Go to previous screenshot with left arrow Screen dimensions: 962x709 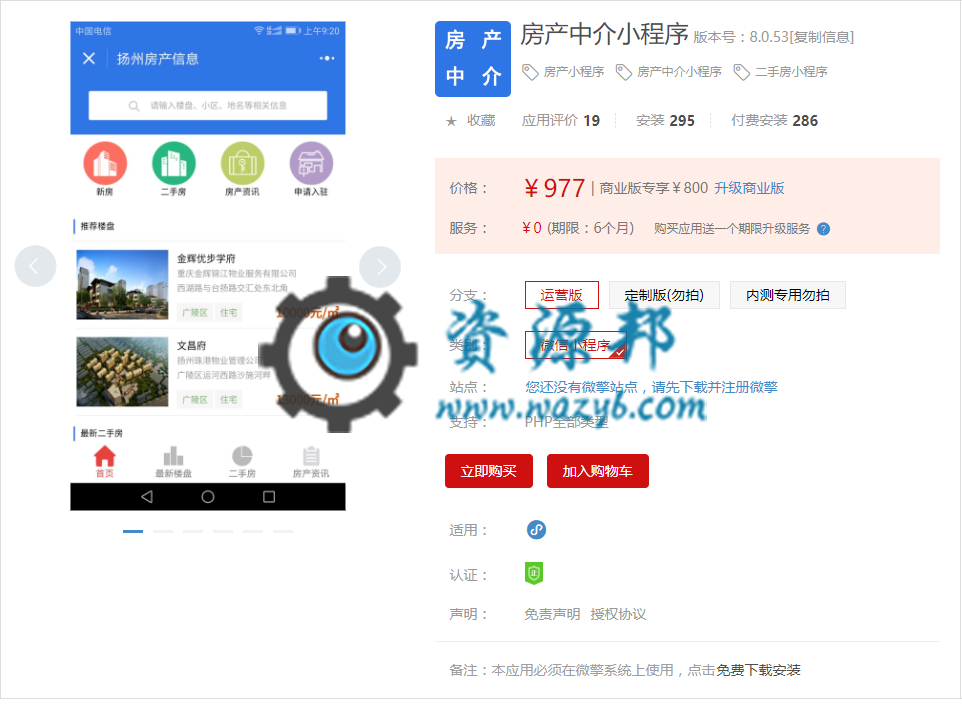click(35, 266)
